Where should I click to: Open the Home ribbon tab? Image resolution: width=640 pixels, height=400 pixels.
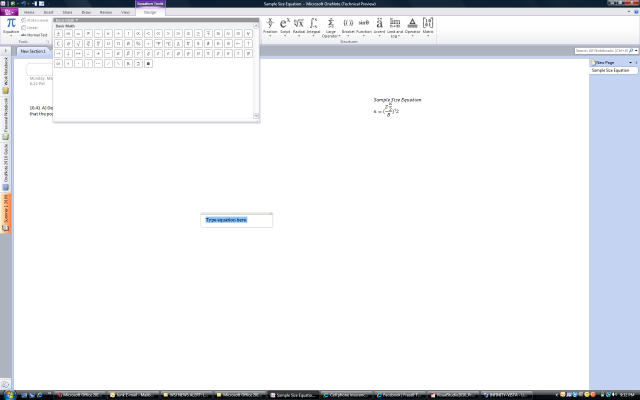[x=29, y=12]
